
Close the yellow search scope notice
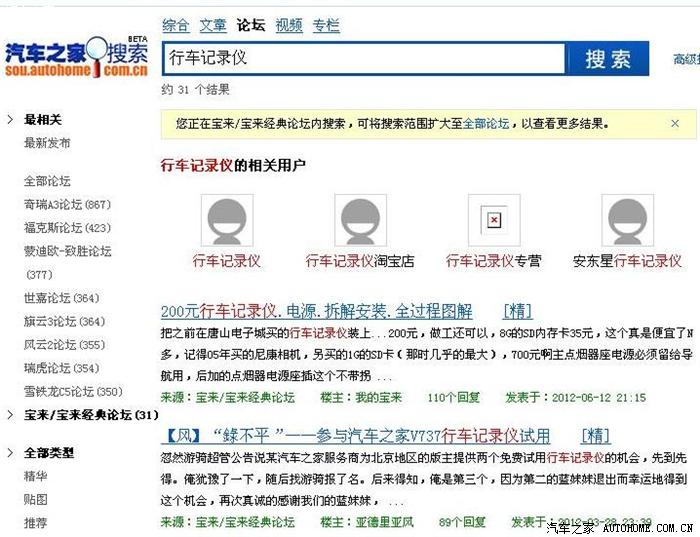[675, 124]
